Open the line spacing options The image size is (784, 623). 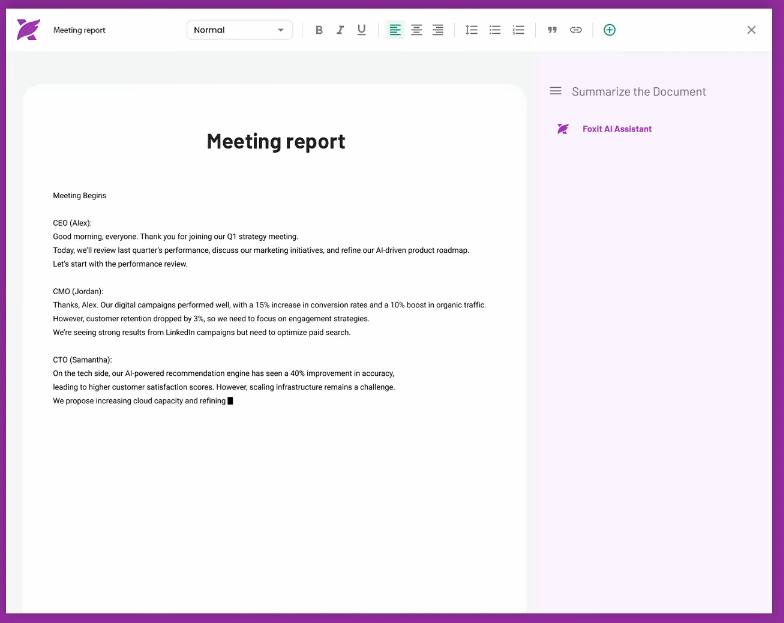[471, 30]
